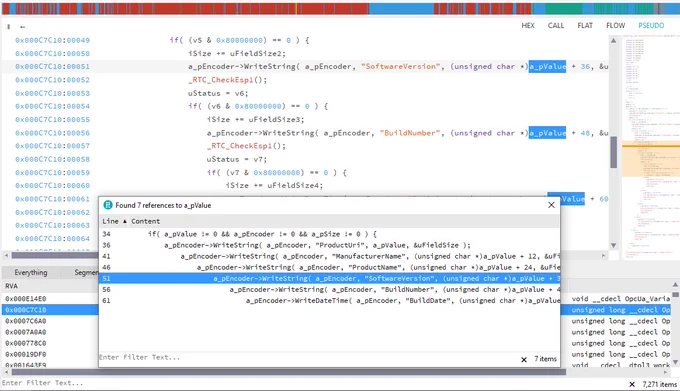Screen dimensions: 680x391
Task: Sort references by Line column
Action: (x=111, y=221)
